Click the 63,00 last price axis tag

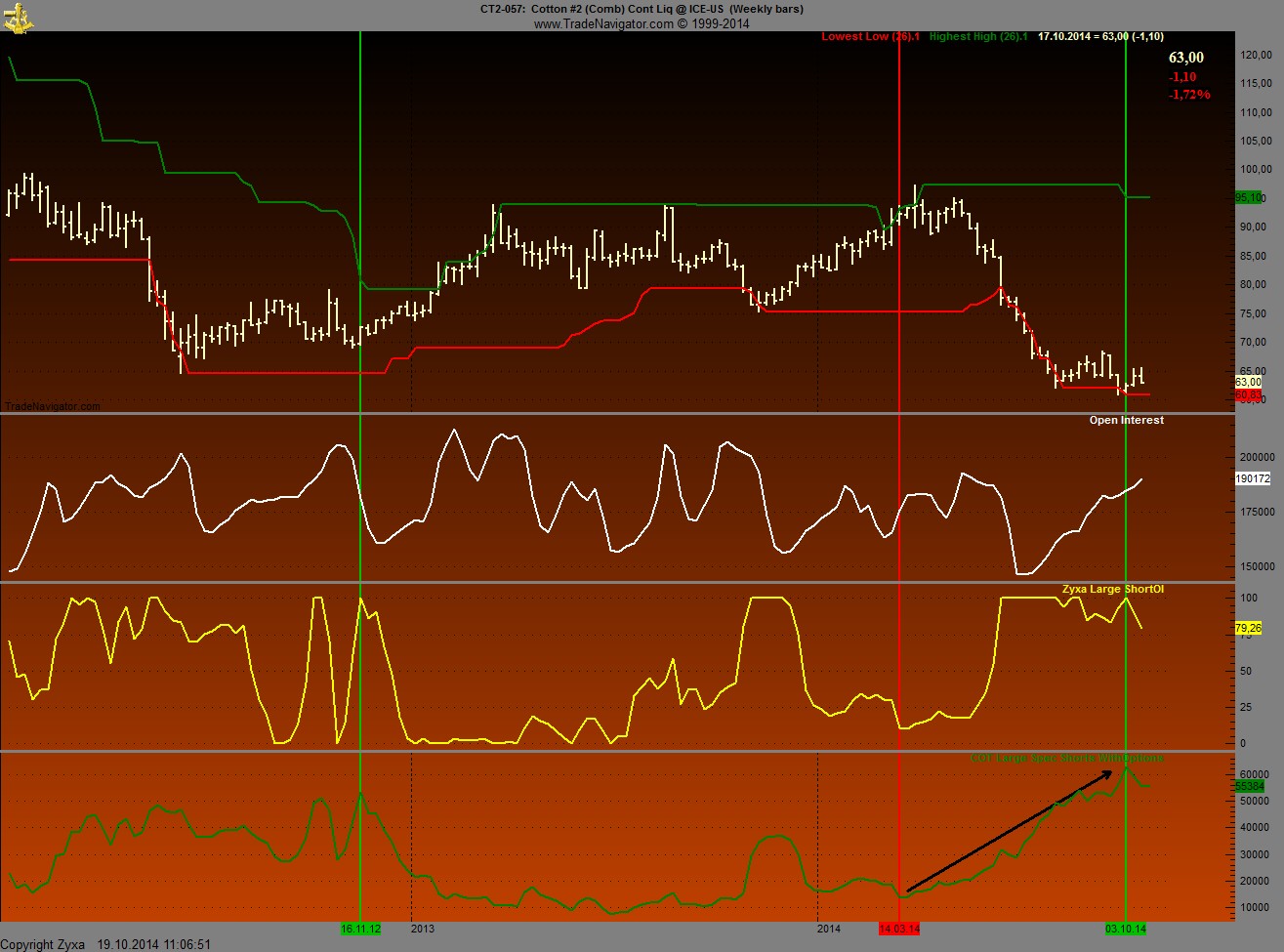pyautogui.click(x=1249, y=383)
